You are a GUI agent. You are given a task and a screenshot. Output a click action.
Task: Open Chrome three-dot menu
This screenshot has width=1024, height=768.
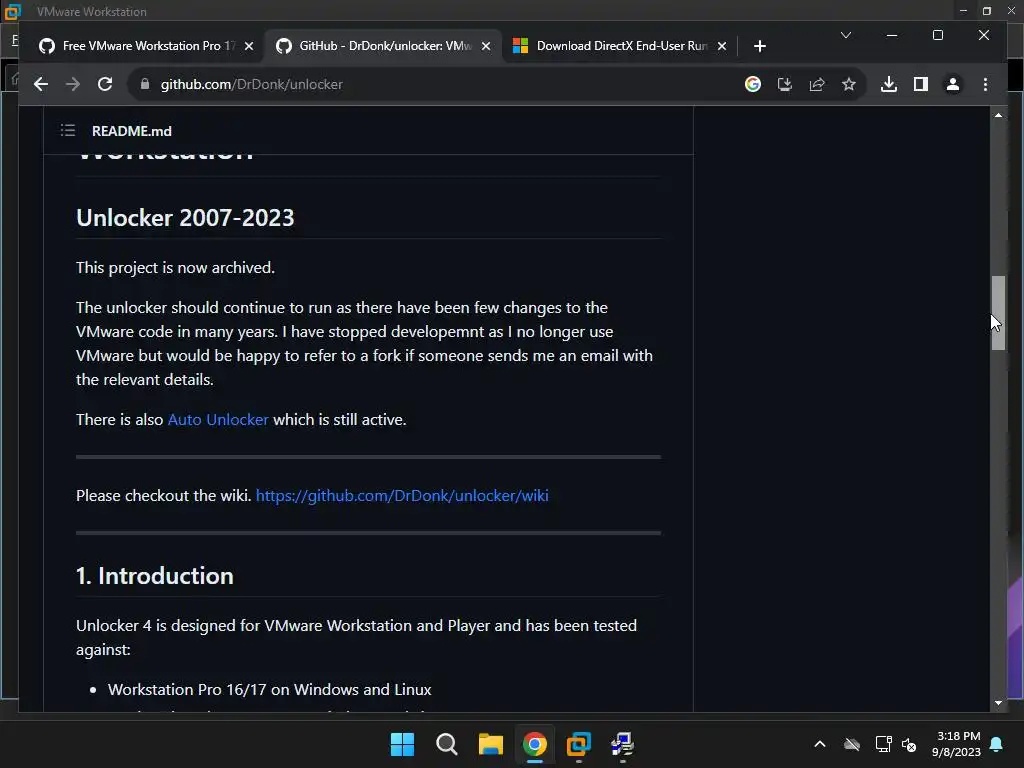click(985, 84)
